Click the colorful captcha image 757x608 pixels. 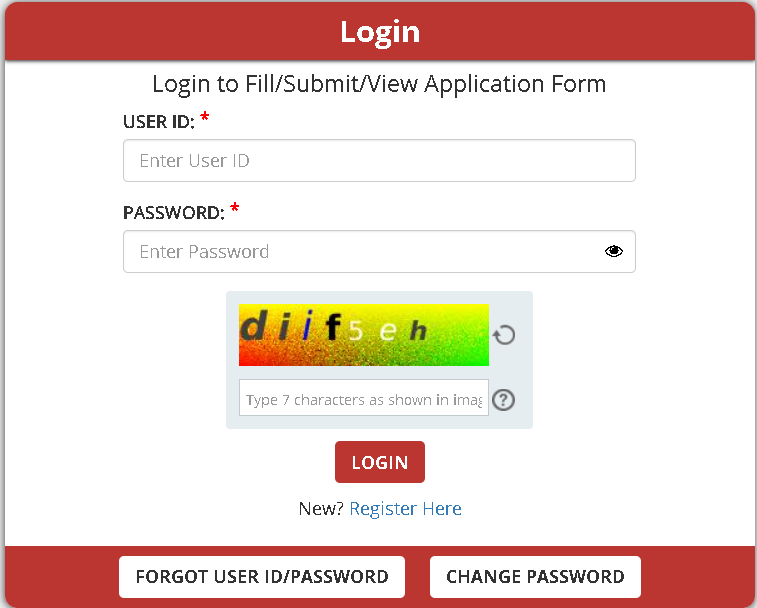[364, 335]
